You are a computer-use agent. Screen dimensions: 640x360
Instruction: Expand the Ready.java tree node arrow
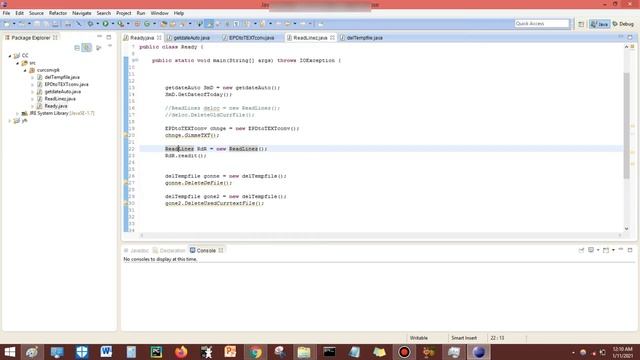pyautogui.click(x=32, y=106)
